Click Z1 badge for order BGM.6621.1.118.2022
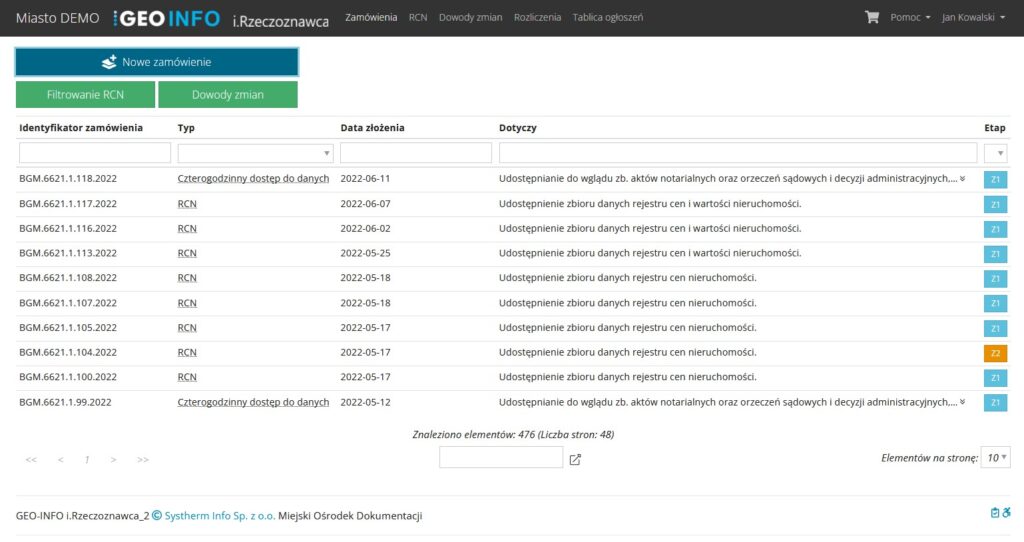This screenshot has width=1024, height=542. (995, 179)
